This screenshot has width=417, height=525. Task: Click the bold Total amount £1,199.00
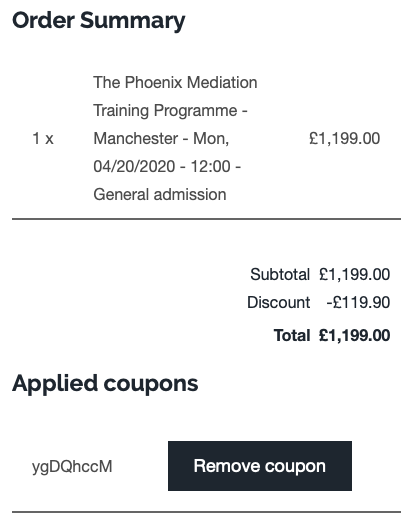(x=355, y=335)
